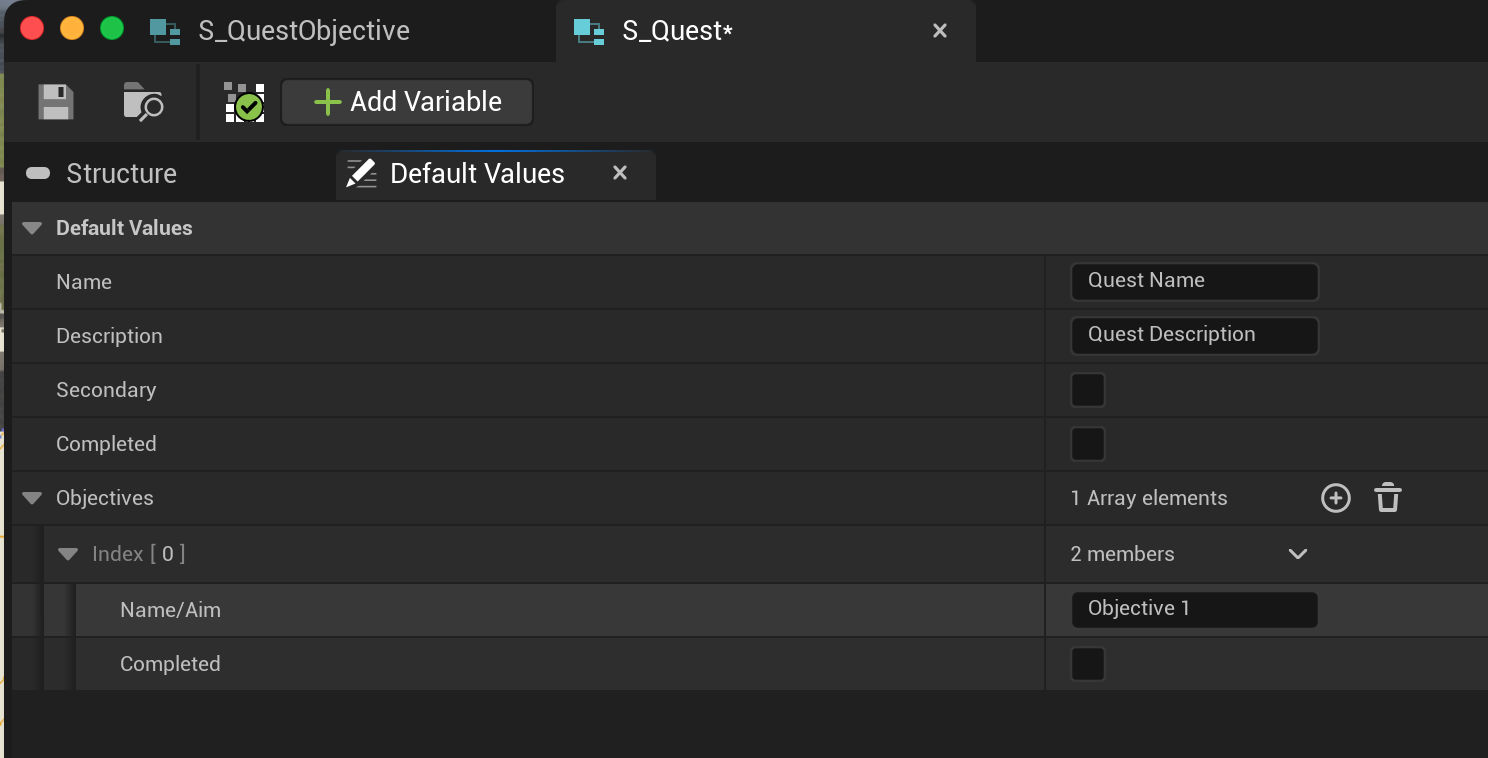Click the Add Variable button

(407, 102)
